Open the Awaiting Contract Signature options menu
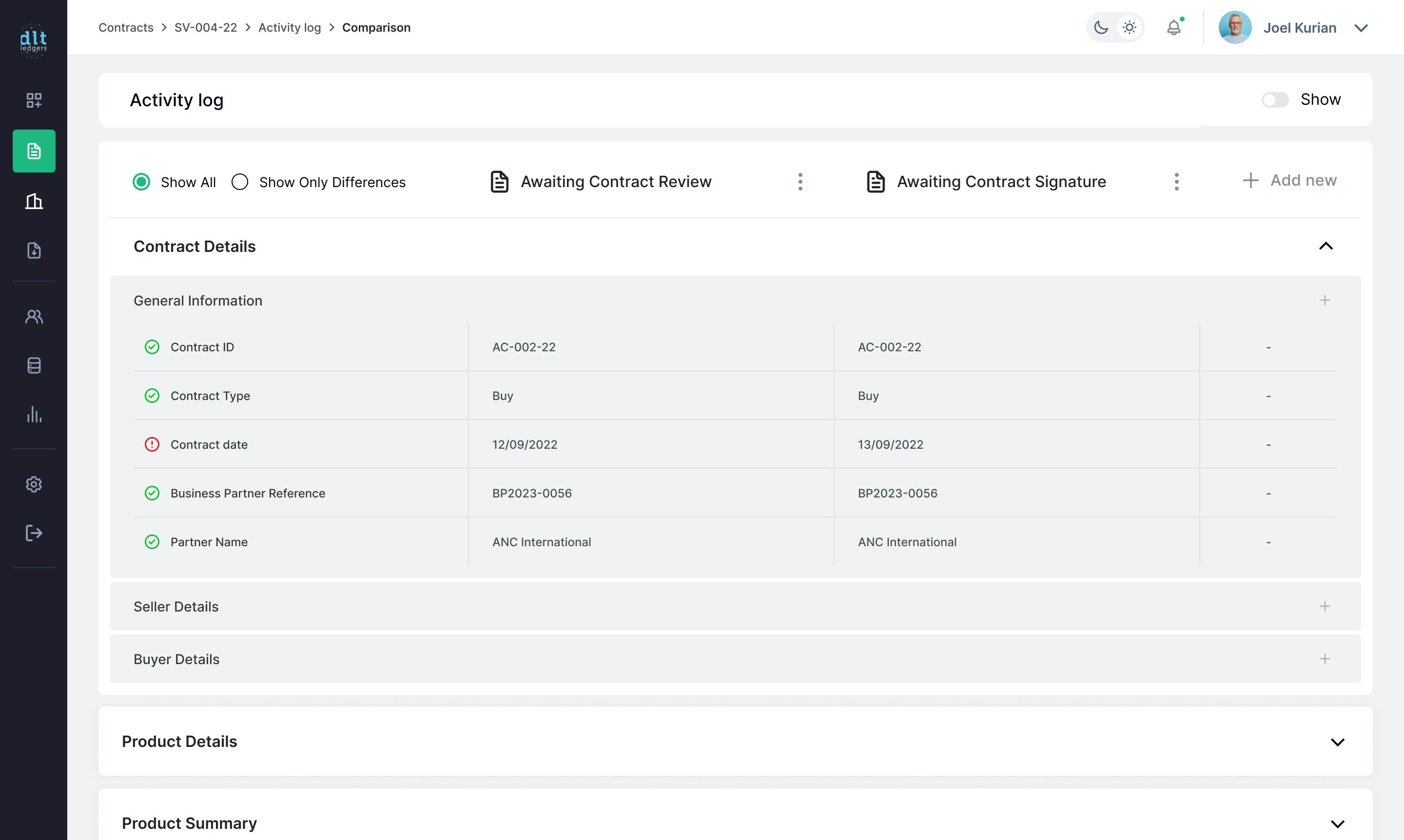This screenshot has width=1404, height=840. [1176, 182]
